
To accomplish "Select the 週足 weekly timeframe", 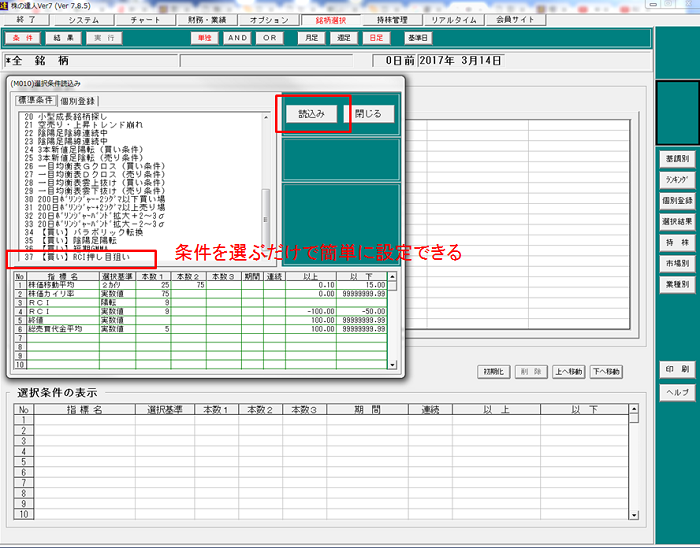I will tap(344, 37).
